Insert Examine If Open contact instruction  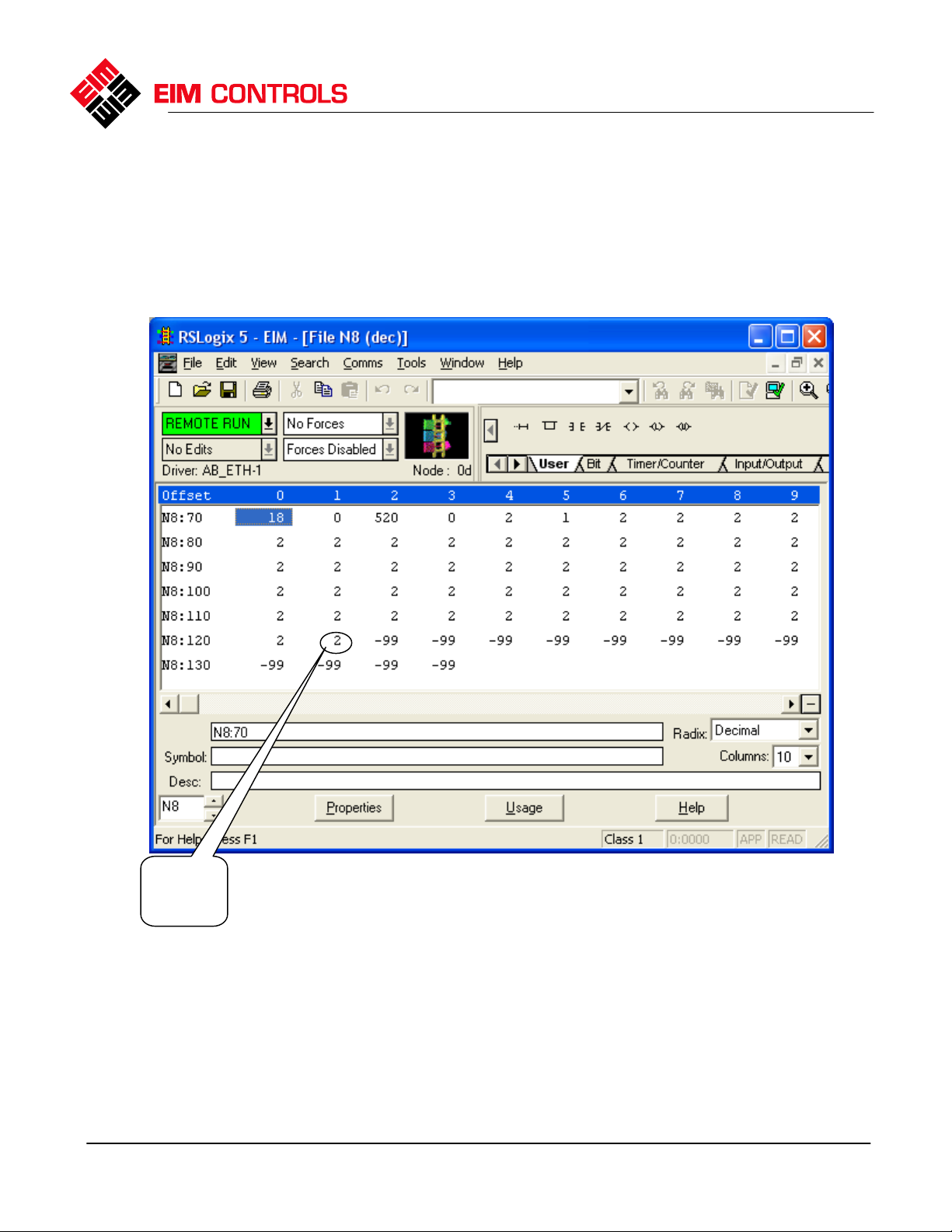pos(603,426)
